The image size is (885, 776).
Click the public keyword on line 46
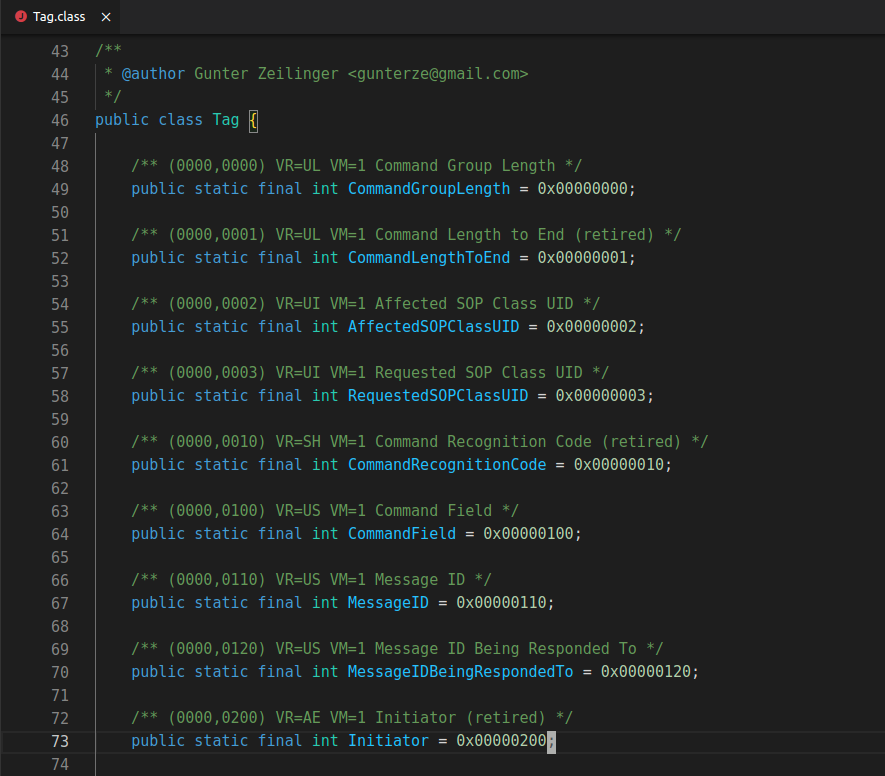click(x=122, y=120)
